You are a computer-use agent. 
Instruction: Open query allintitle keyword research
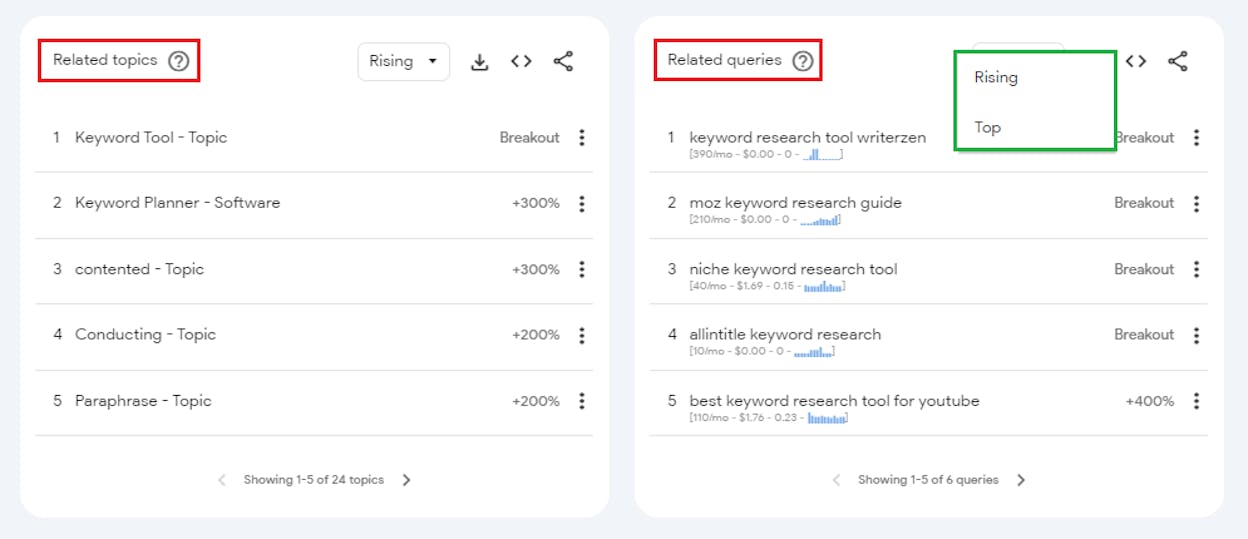785,335
